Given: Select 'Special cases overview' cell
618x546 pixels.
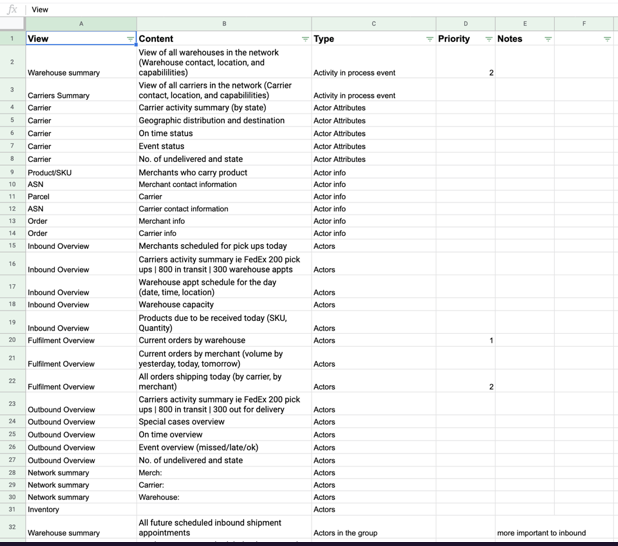Looking at the screenshot, I should click(224, 421).
